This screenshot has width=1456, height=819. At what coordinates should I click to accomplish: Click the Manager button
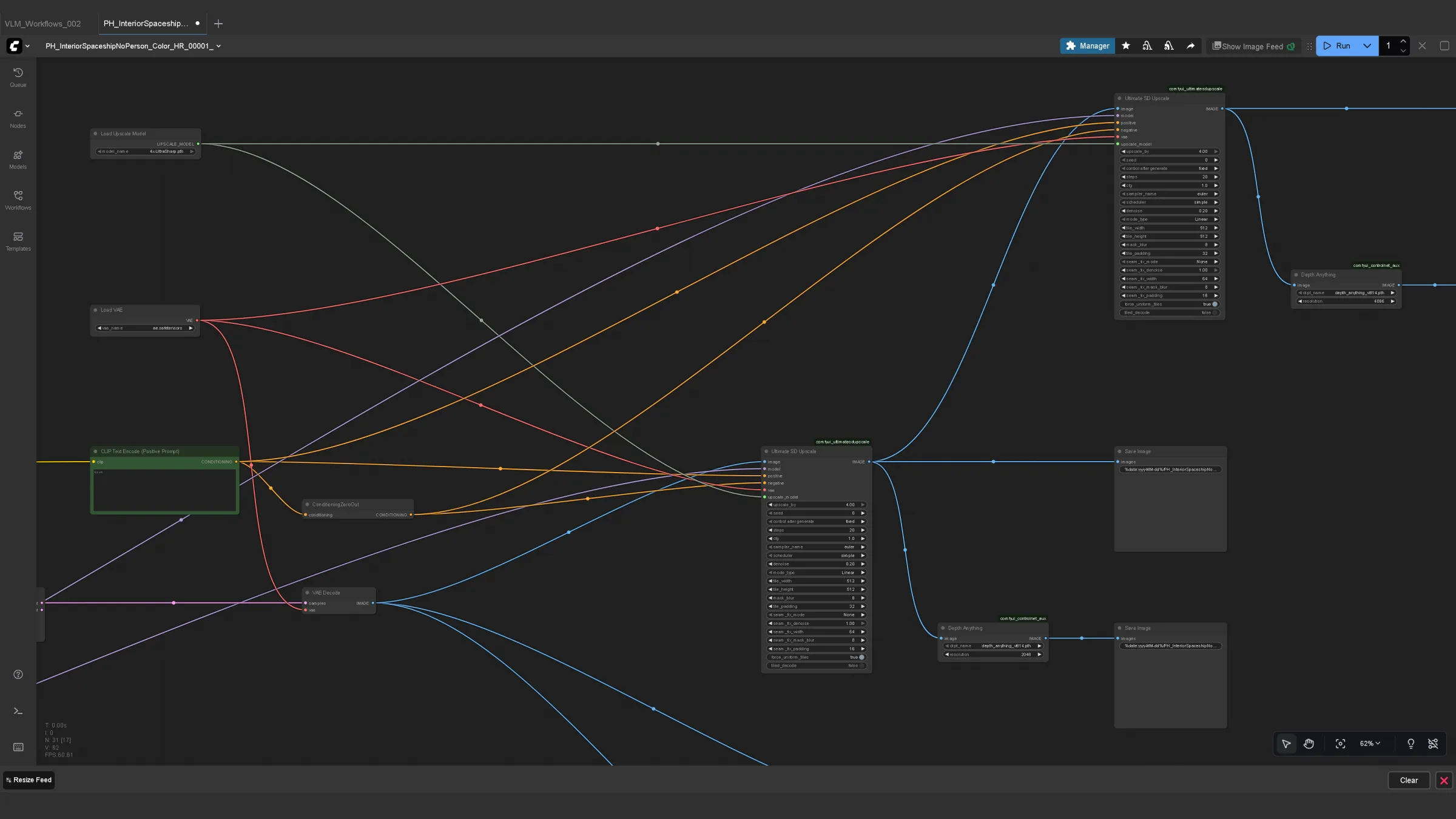1087,46
